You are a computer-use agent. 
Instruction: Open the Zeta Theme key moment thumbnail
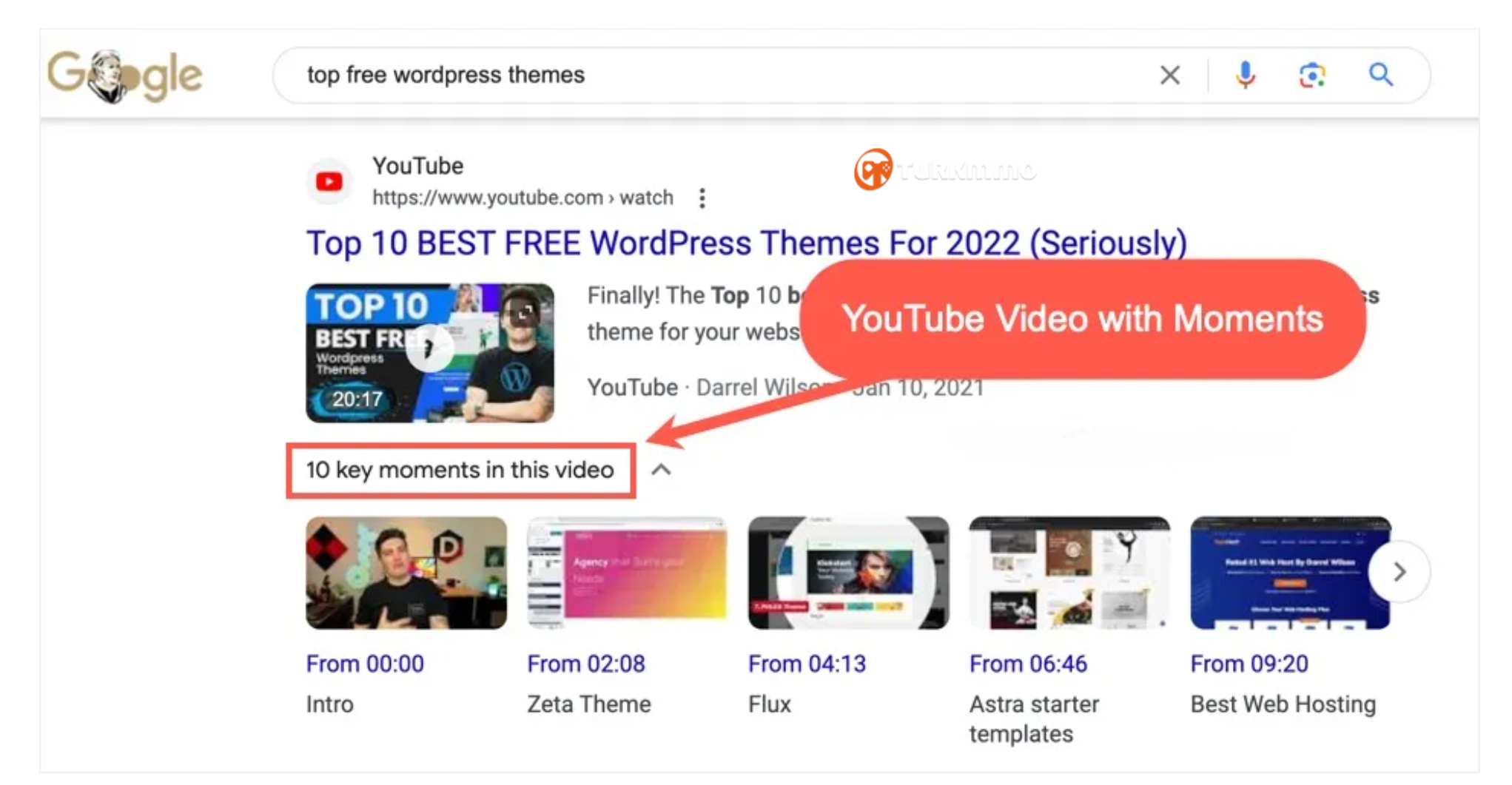point(628,573)
